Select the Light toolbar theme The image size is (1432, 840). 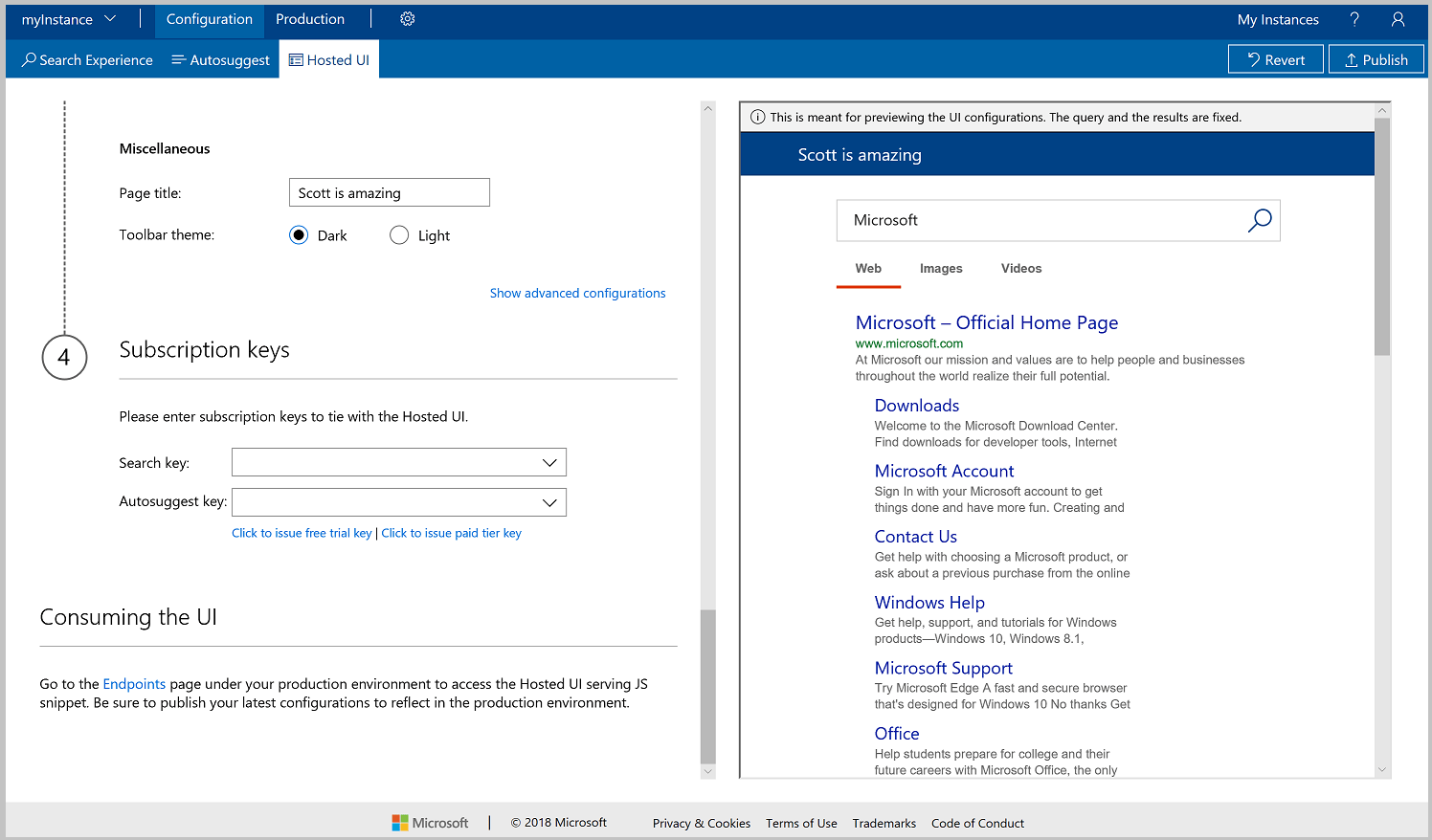click(x=399, y=234)
